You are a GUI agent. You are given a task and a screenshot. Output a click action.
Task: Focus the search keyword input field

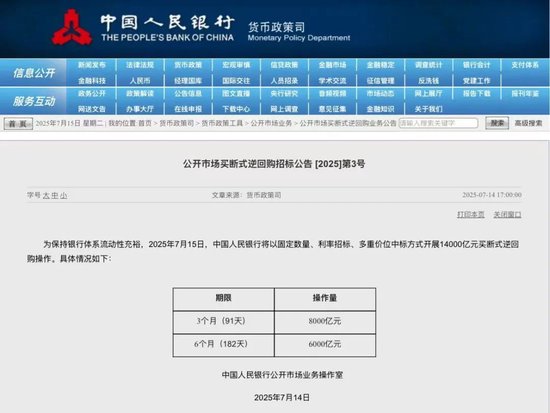(x=438, y=123)
